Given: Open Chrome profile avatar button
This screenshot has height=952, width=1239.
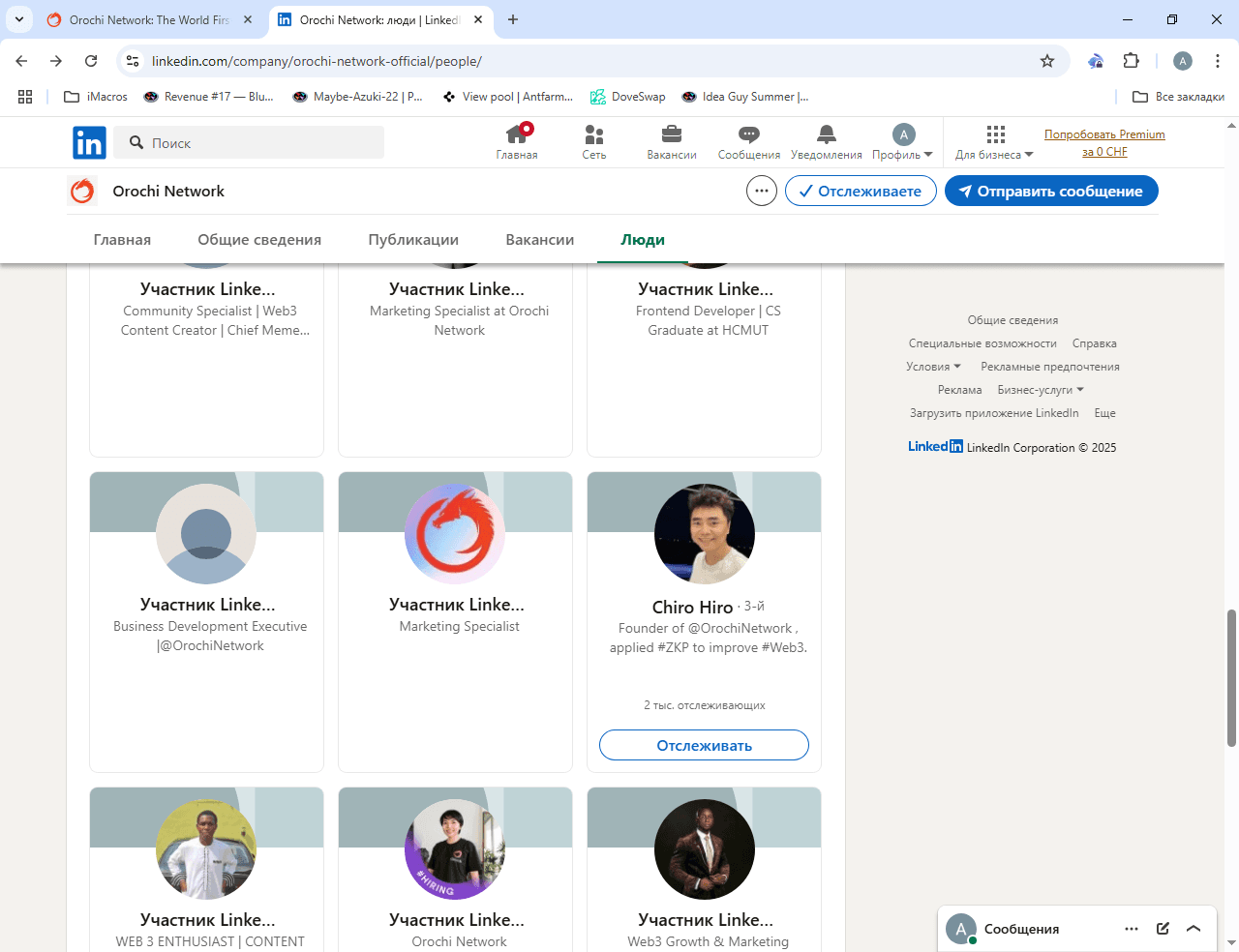Looking at the screenshot, I should click(1183, 61).
